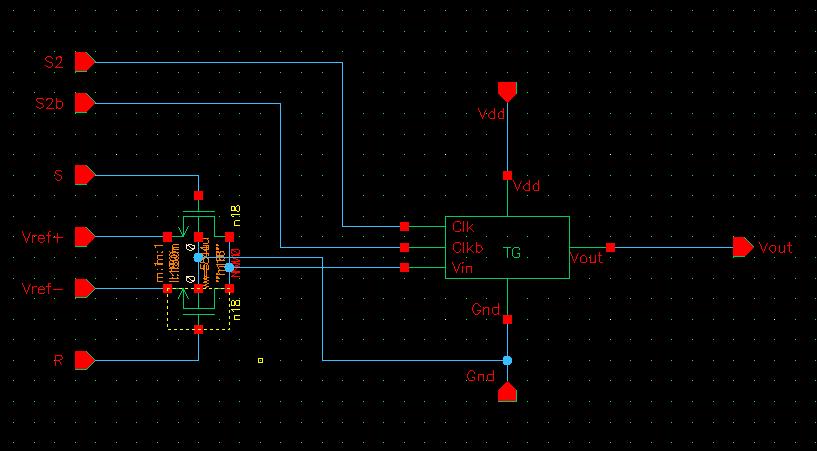Click the Vdd terminal square above TG
Viewport: 817px width, 451px height.
507,176
